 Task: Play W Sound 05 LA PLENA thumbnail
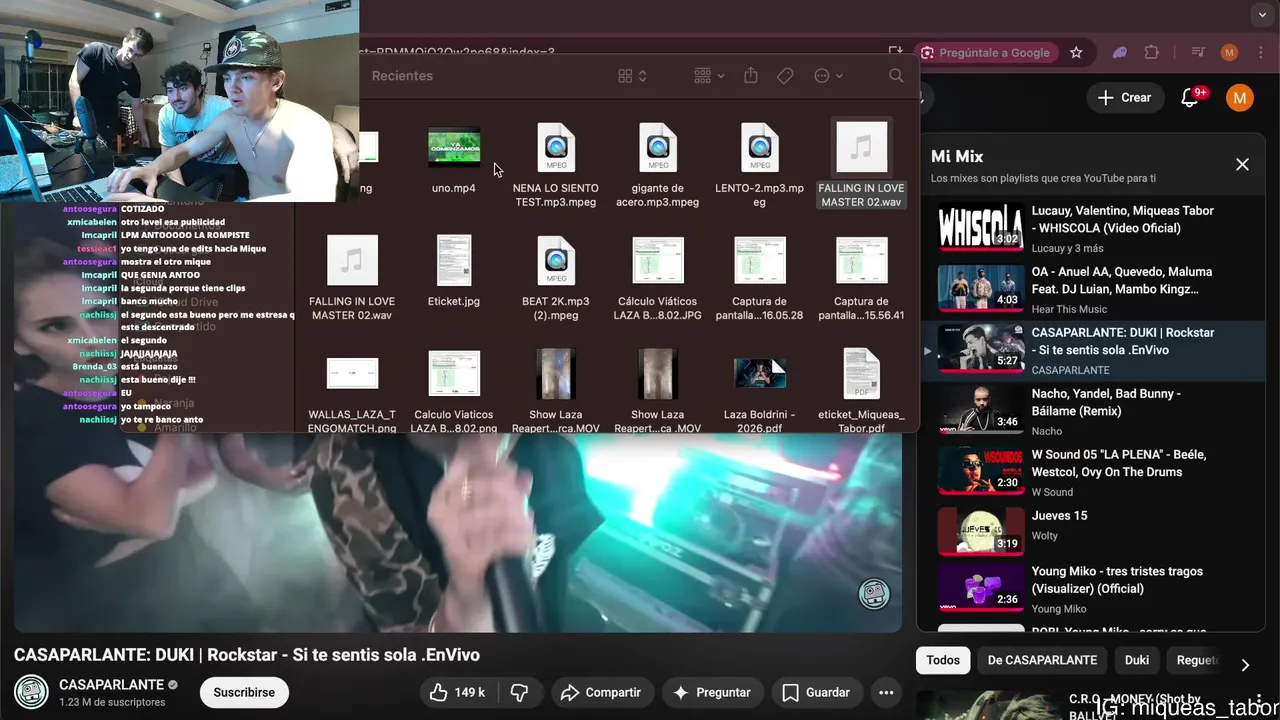pos(981,471)
